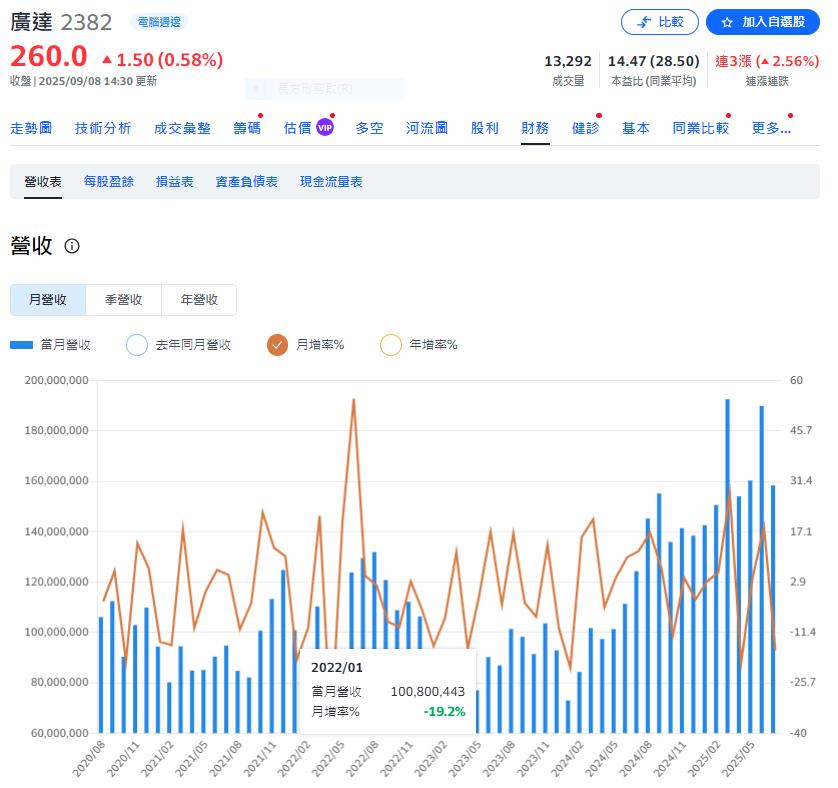Click the VIP badge beside 估價

click(325, 128)
